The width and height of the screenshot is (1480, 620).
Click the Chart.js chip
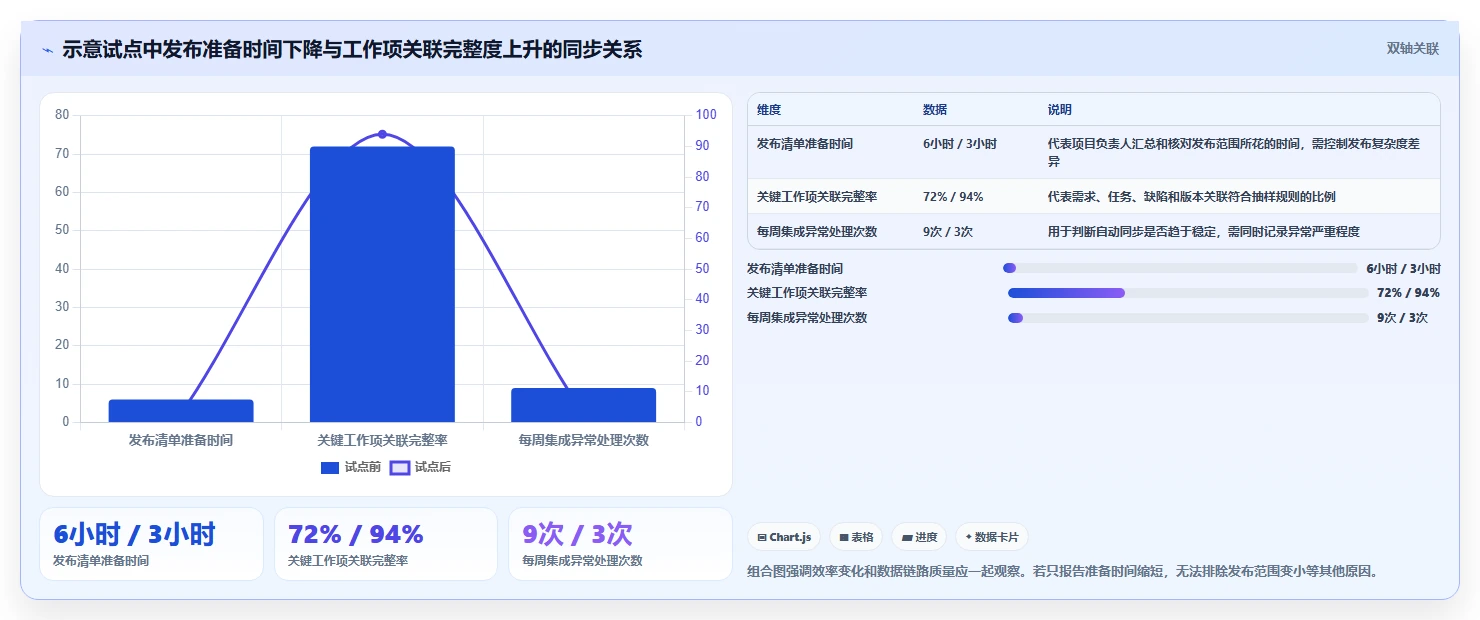point(784,537)
